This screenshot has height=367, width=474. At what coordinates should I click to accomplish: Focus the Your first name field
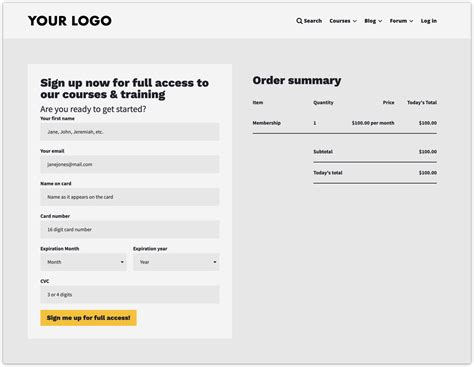[x=130, y=132]
